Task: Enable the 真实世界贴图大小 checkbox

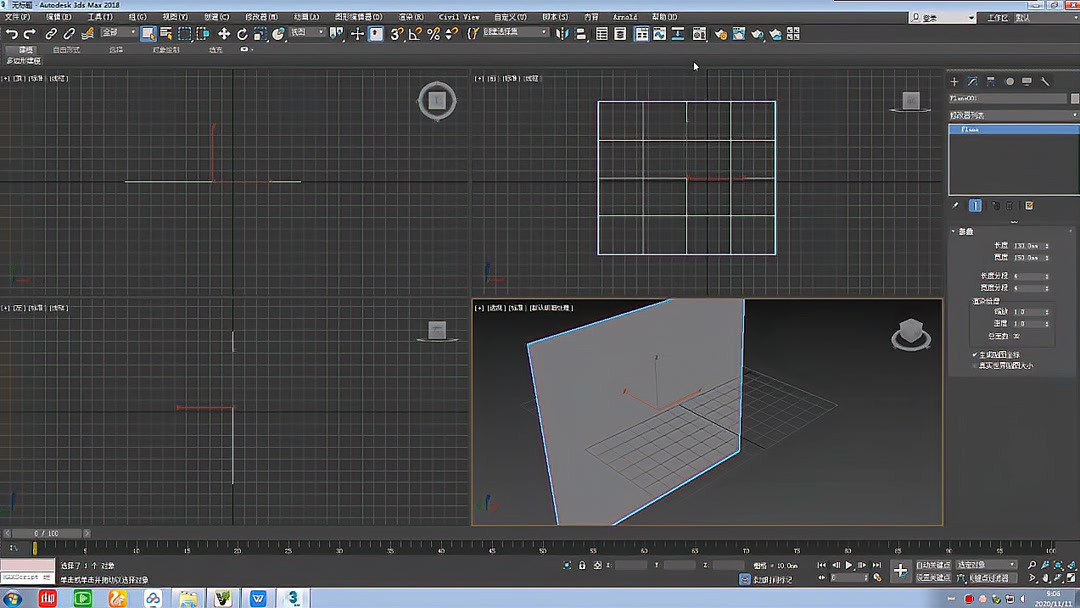Action: coord(975,365)
